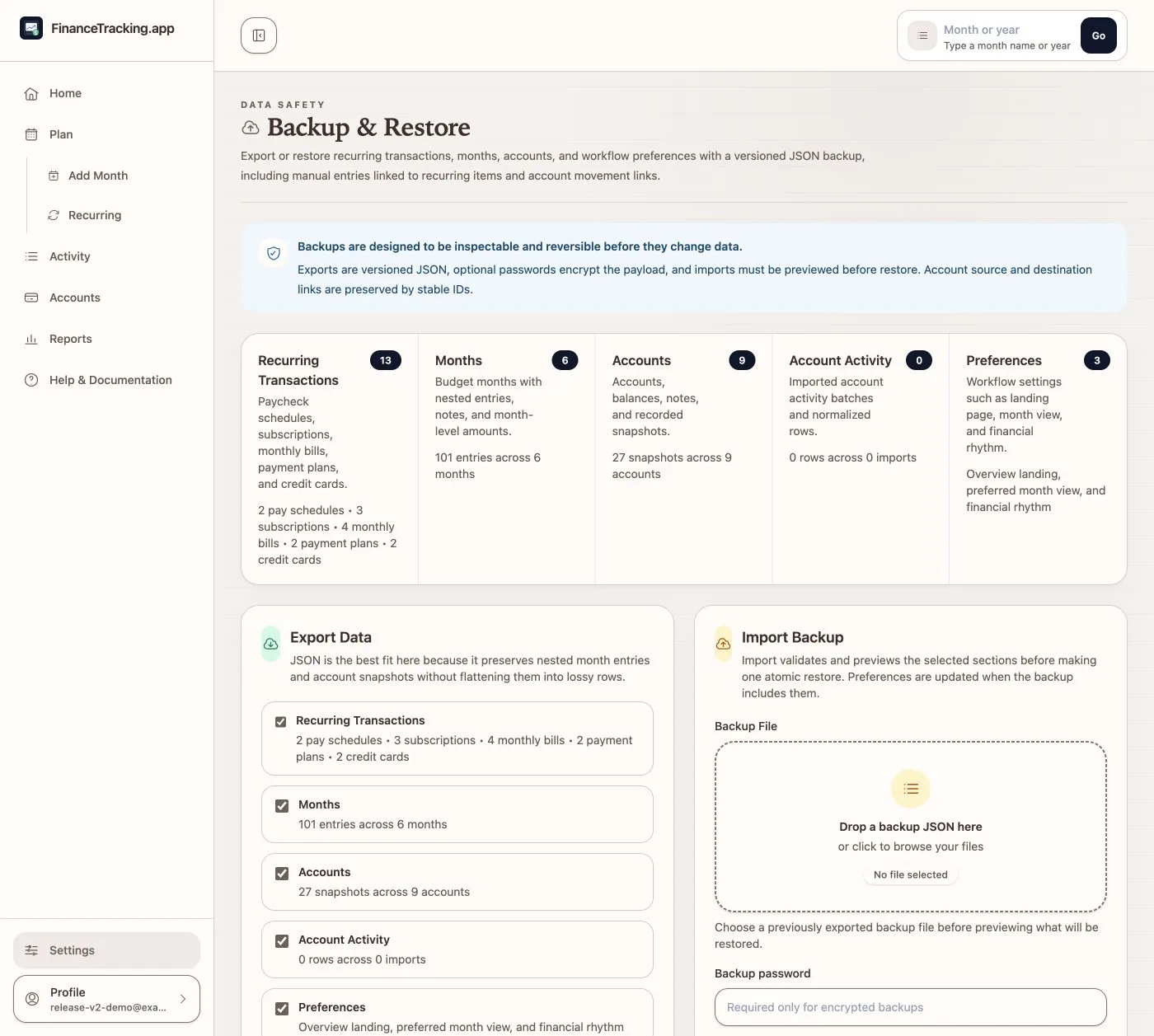This screenshot has width=1154, height=1036.
Task: Click the Reports bar chart icon
Action: pos(31,339)
